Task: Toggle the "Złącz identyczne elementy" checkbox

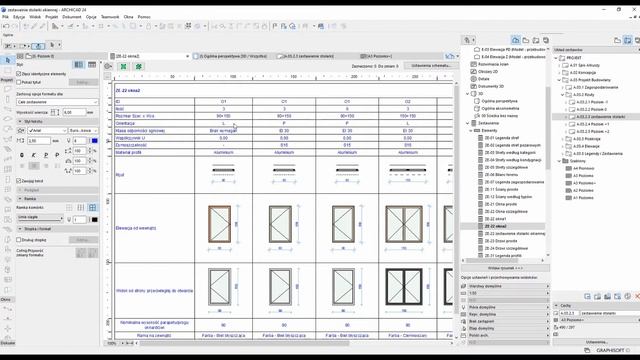Action: [x=19, y=74]
